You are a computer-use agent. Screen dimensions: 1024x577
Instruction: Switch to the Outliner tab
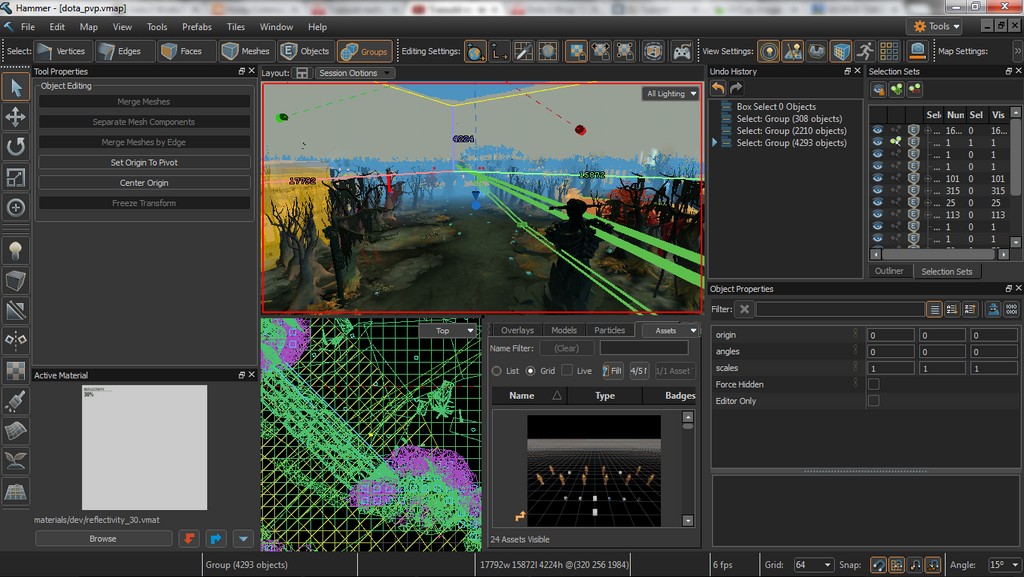889,271
